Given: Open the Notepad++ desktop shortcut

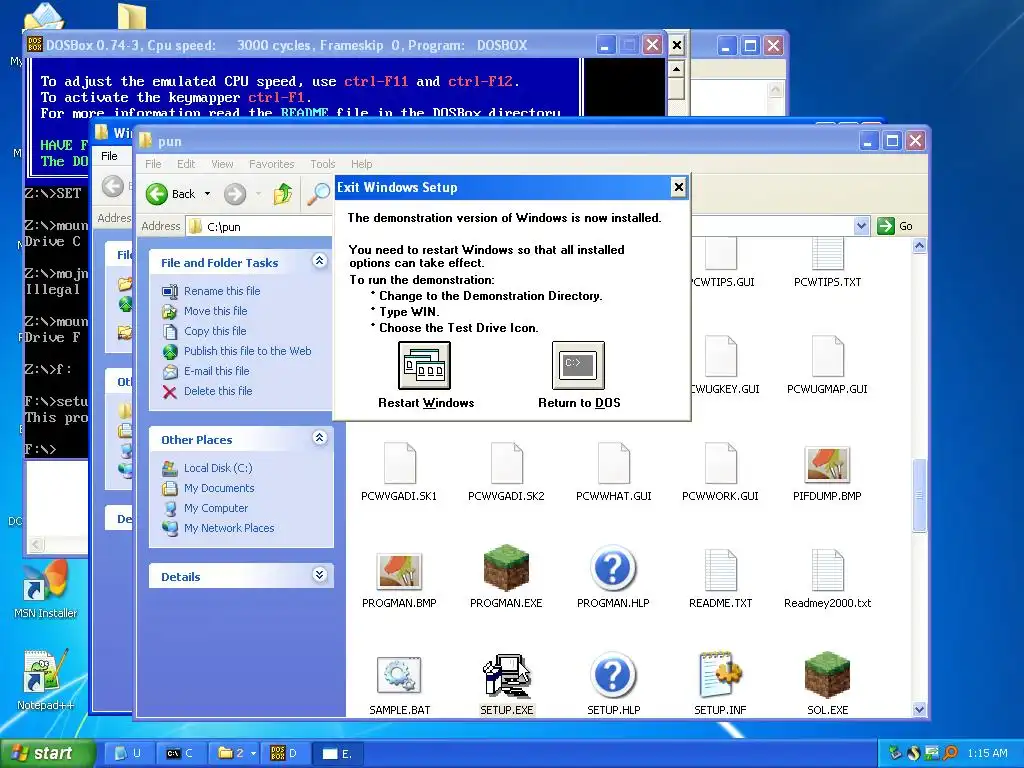Looking at the screenshot, I should pyautogui.click(x=45, y=680).
